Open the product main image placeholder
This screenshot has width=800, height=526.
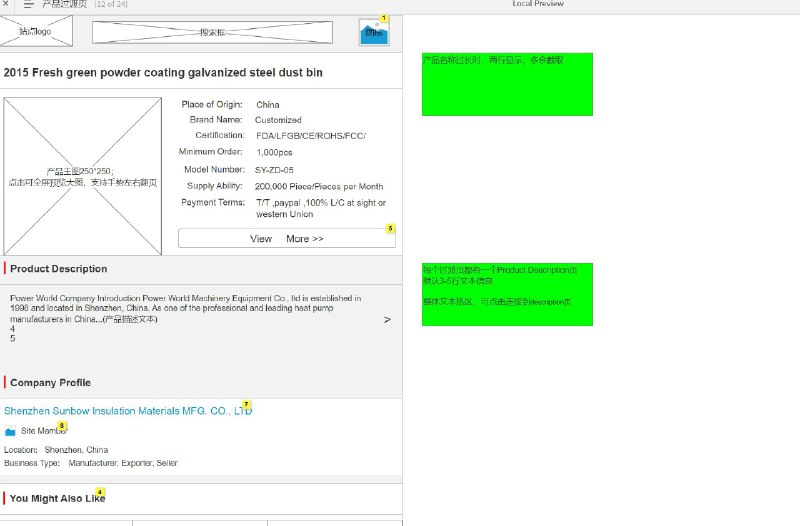pos(83,176)
